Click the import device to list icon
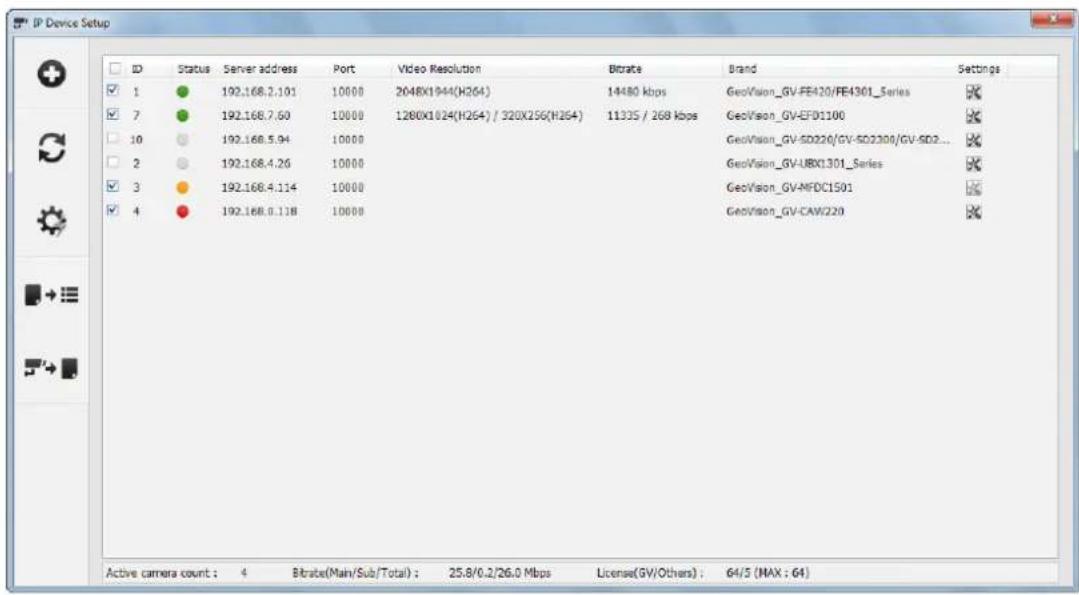Screen dimensions: 1079x595 point(52,295)
